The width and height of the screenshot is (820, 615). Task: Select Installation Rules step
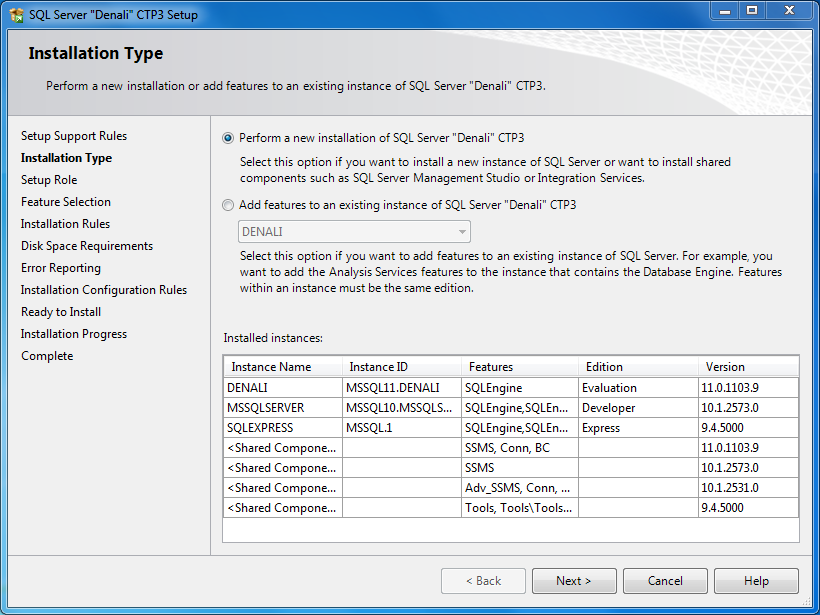[x=65, y=224]
